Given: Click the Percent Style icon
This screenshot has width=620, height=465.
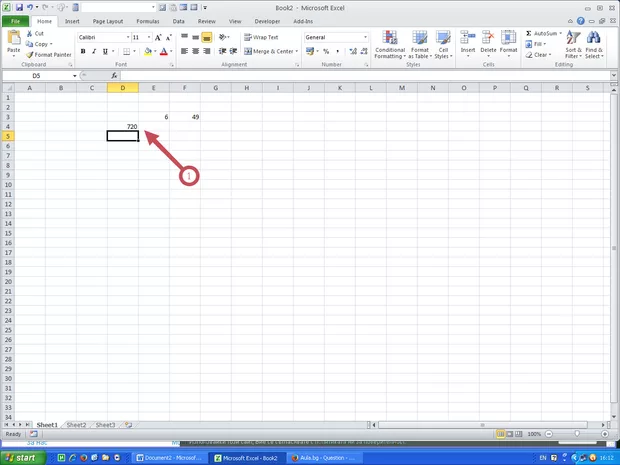Looking at the screenshot, I should pyautogui.click(x=326, y=51).
